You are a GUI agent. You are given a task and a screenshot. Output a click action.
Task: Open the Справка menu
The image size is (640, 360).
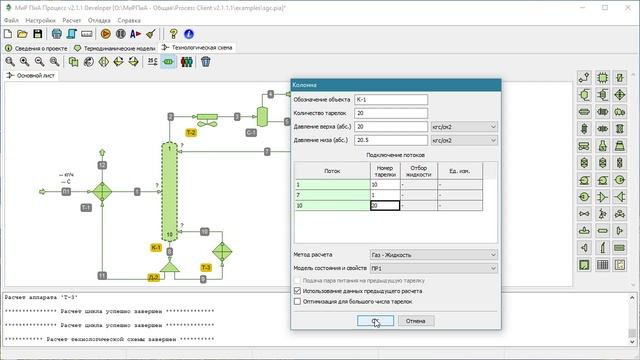(x=129, y=20)
